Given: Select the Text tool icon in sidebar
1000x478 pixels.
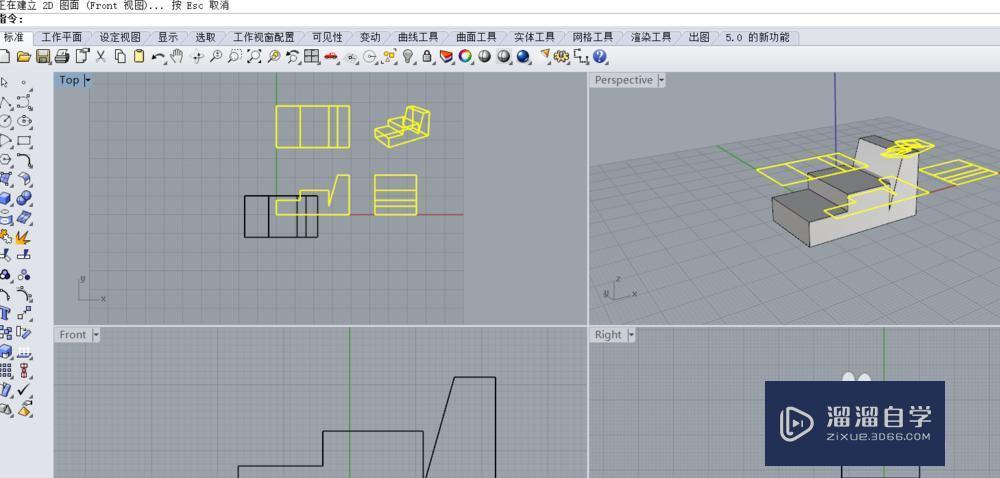Looking at the screenshot, I should point(5,314).
